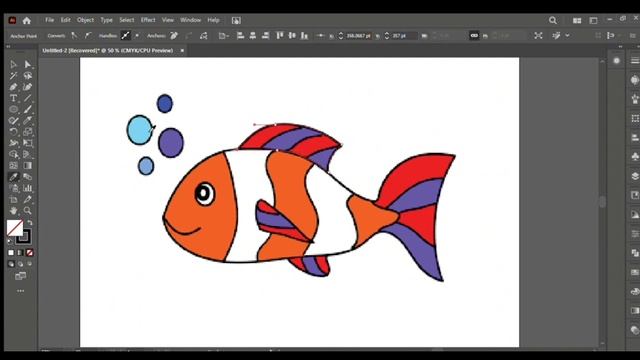Select the Direct Selection tool
This screenshot has width=640, height=360.
coord(27,64)
